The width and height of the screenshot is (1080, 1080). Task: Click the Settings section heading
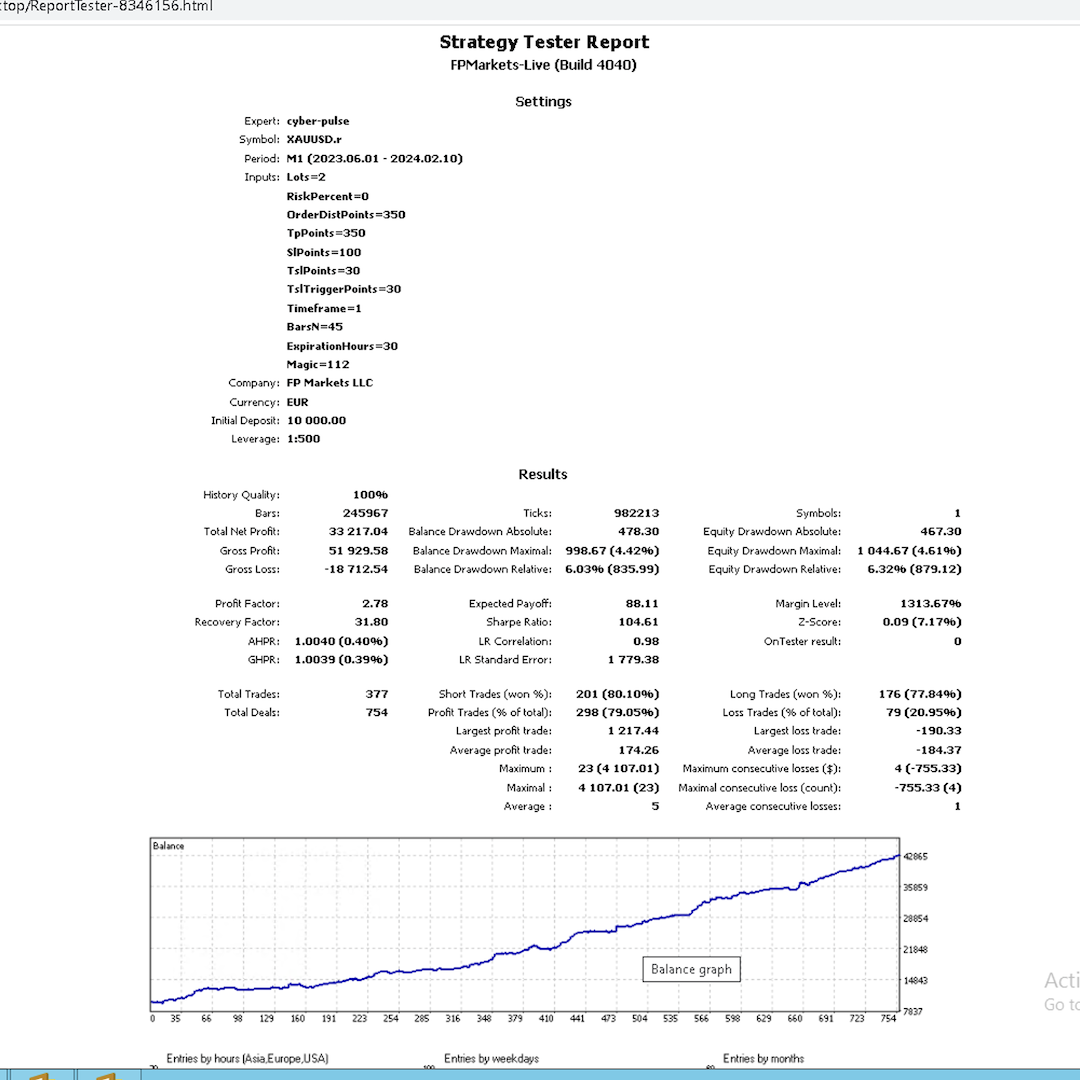click(543, 101)
